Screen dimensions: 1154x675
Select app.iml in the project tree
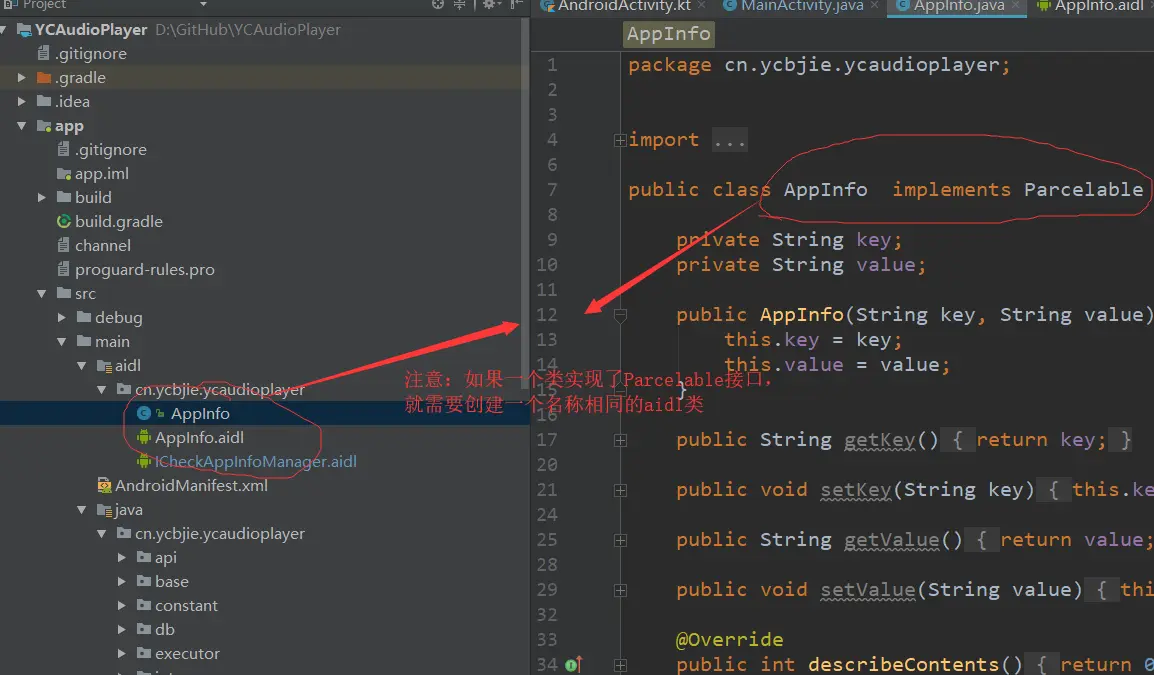102,174
